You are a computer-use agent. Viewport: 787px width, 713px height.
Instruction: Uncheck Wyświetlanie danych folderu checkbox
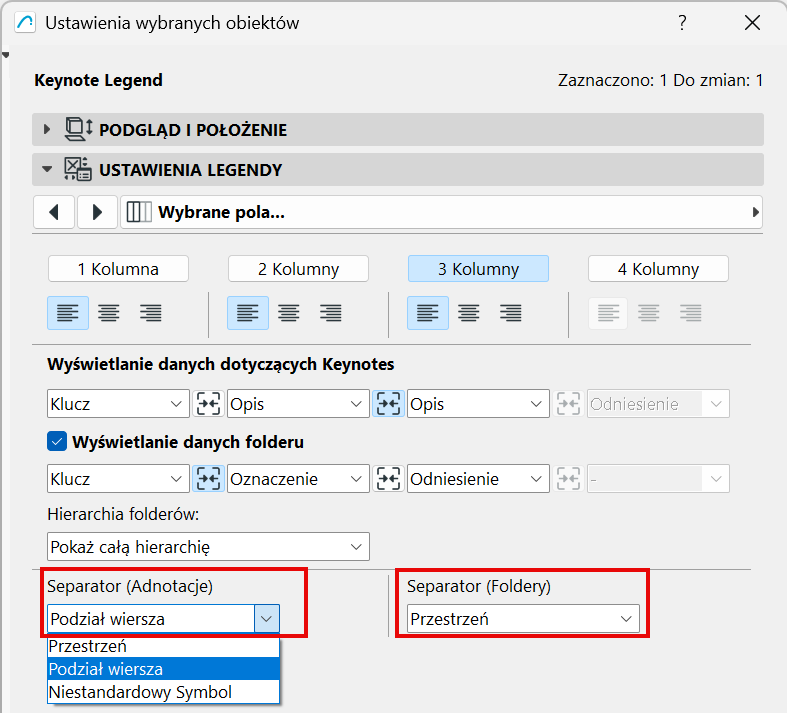tap(57, 441)
